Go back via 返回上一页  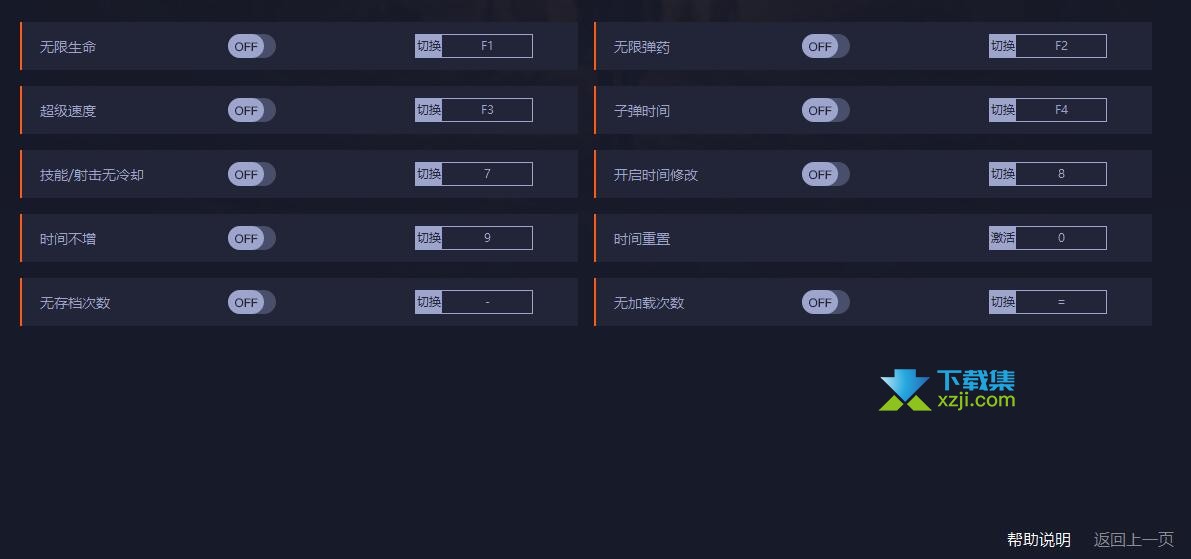[1133, 540]
